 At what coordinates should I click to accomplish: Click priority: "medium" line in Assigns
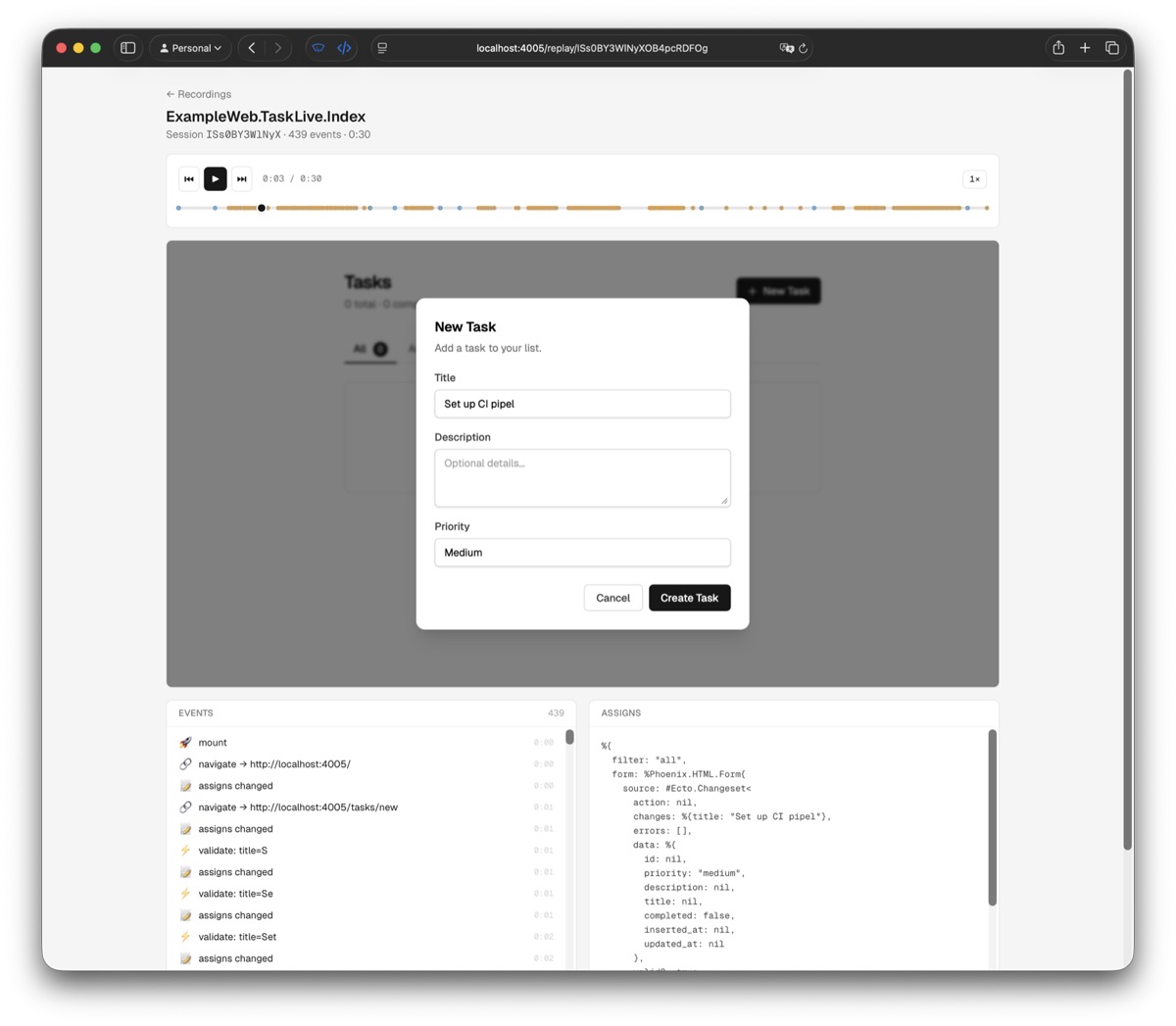(694, 873)
